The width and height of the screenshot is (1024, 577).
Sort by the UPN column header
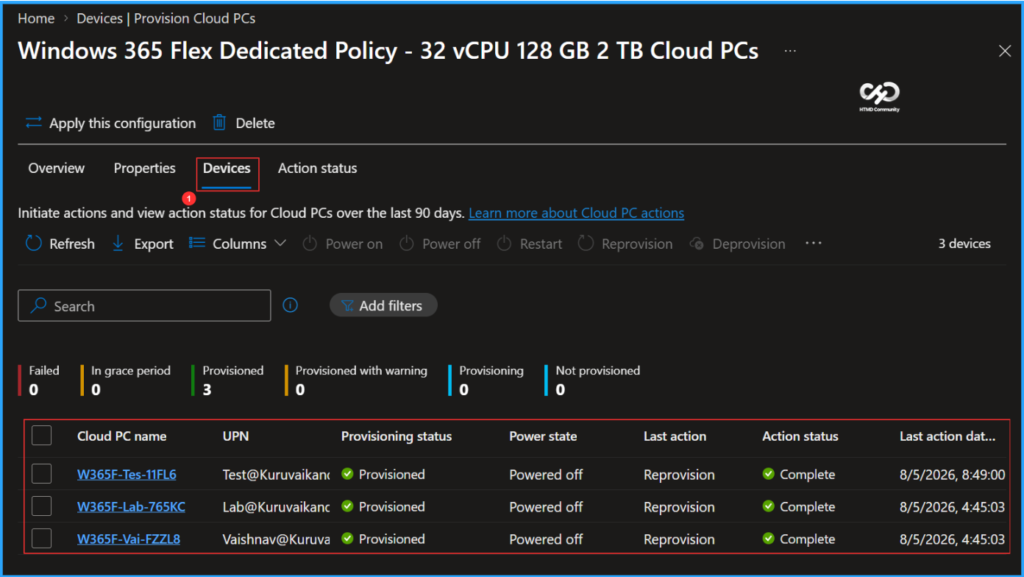coord(236,436)
